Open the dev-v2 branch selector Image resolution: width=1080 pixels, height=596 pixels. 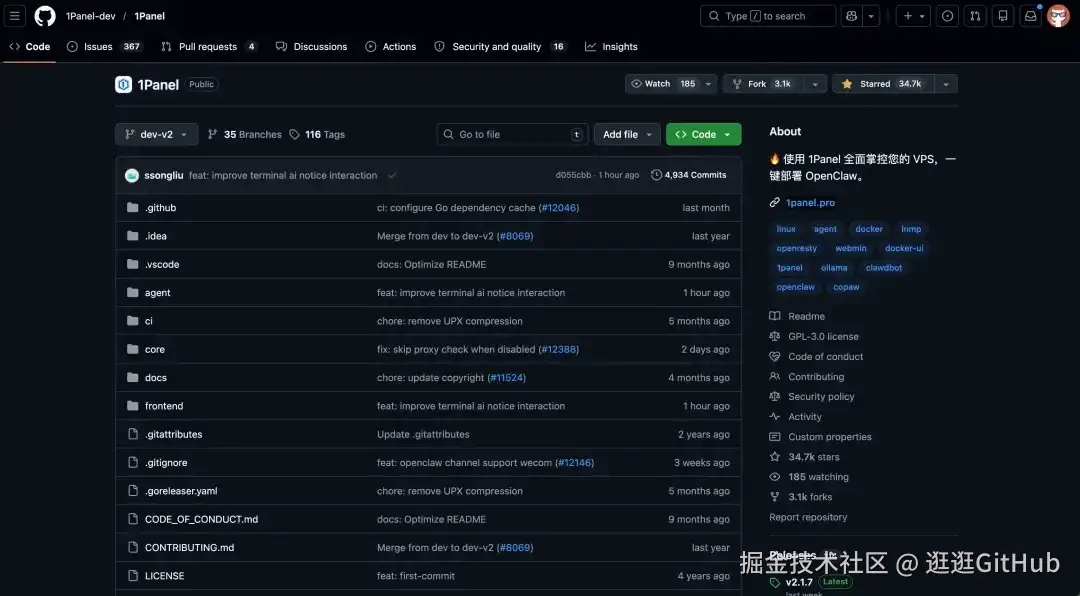(x=156, y=134)
